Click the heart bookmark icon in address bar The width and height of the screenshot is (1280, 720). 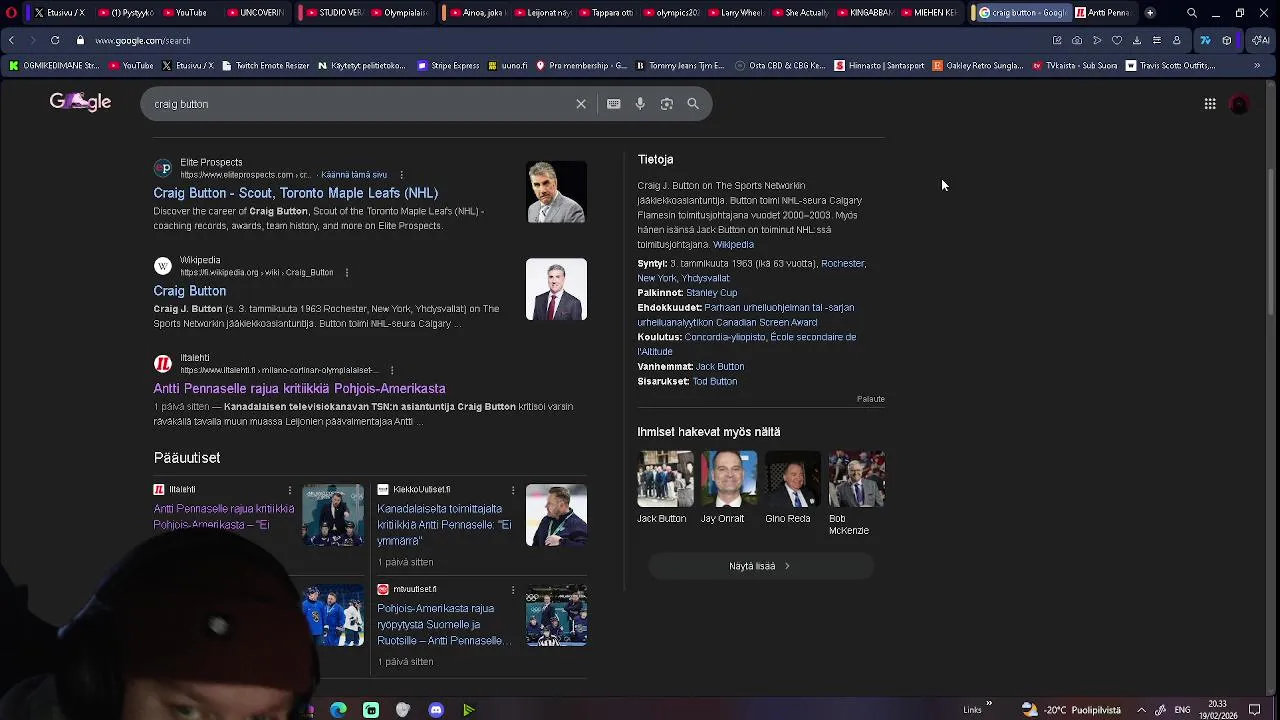coord(1117,40)
